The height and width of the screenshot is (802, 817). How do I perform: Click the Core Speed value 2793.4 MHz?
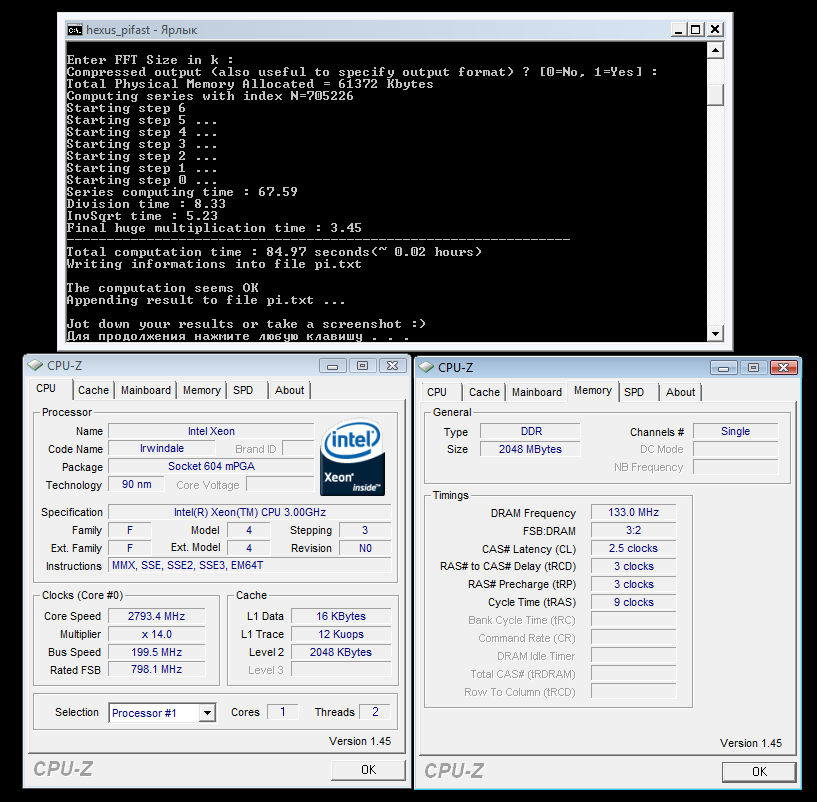click(x=156, y=616)
